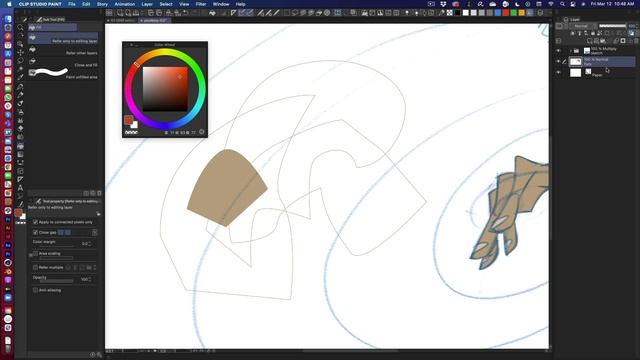Pick the black swatch in top toolbar
This screenshot has width=640, height=360.
(458, 13)
